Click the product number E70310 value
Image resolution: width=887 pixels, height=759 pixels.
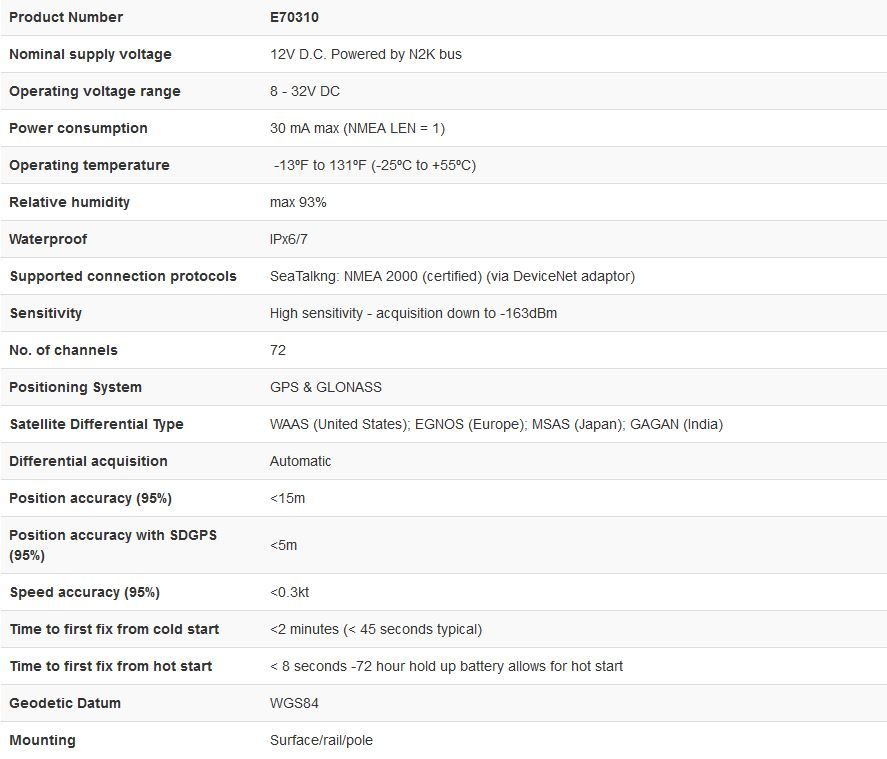(294, 17)
